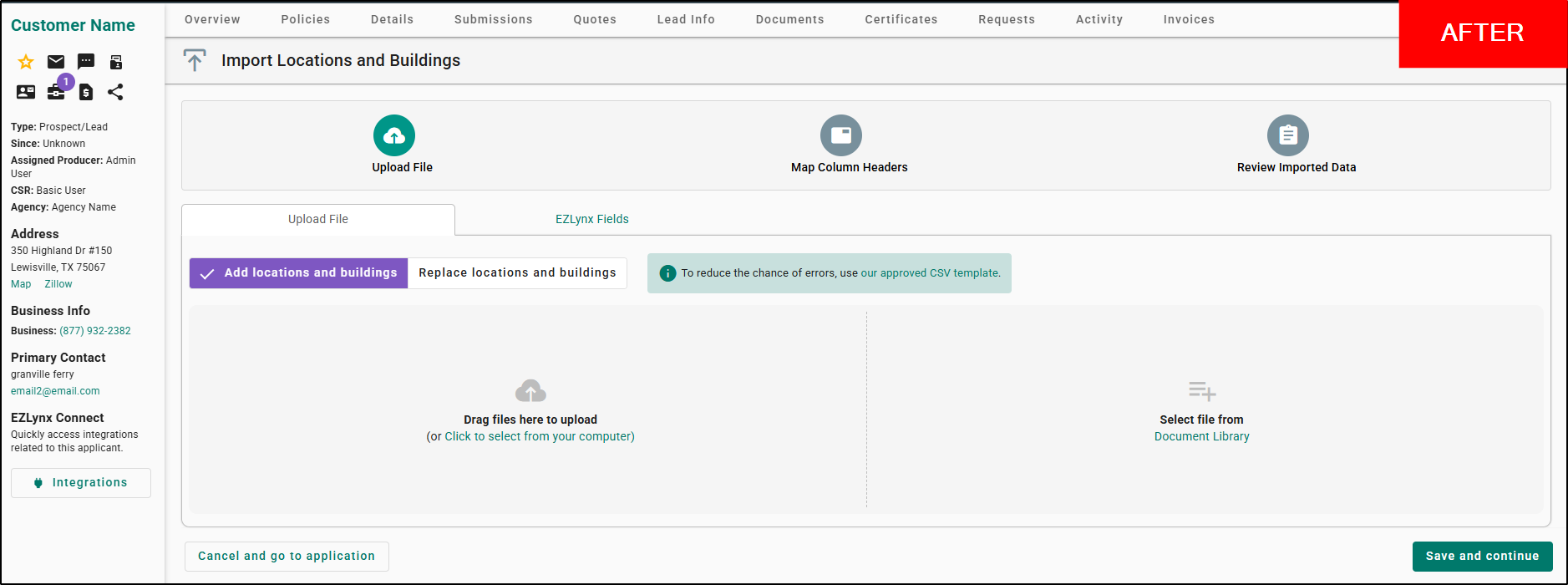Click the favorite star icon

[26, 62]
